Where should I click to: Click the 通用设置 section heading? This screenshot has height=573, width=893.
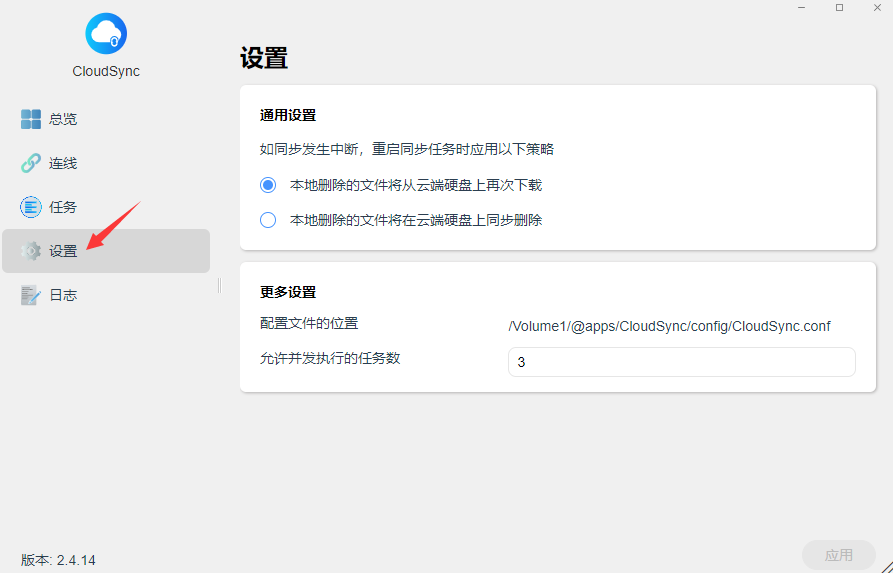coord(288,115)
